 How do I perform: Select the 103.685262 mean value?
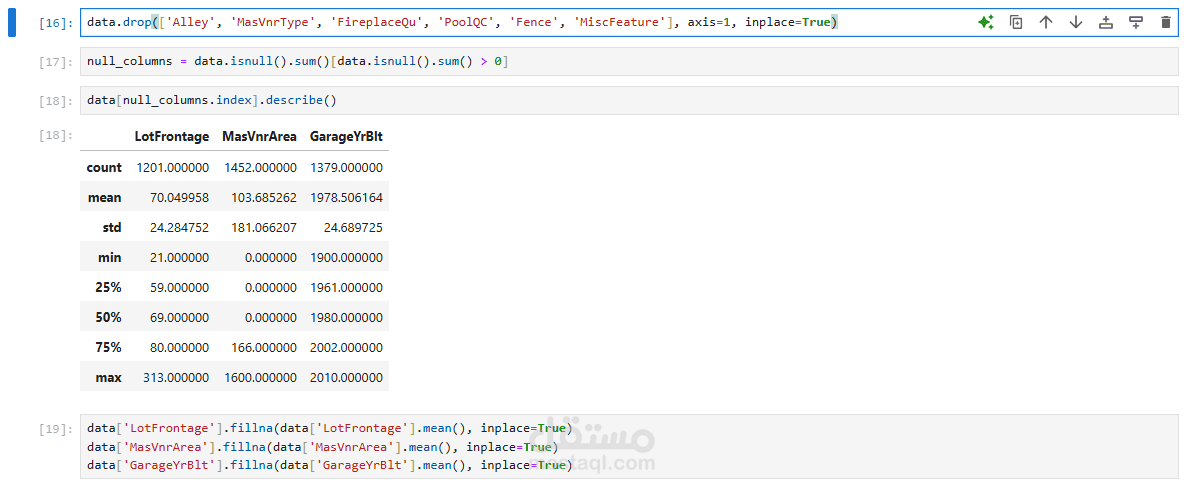pyautogui.click(x=264, y=197)
